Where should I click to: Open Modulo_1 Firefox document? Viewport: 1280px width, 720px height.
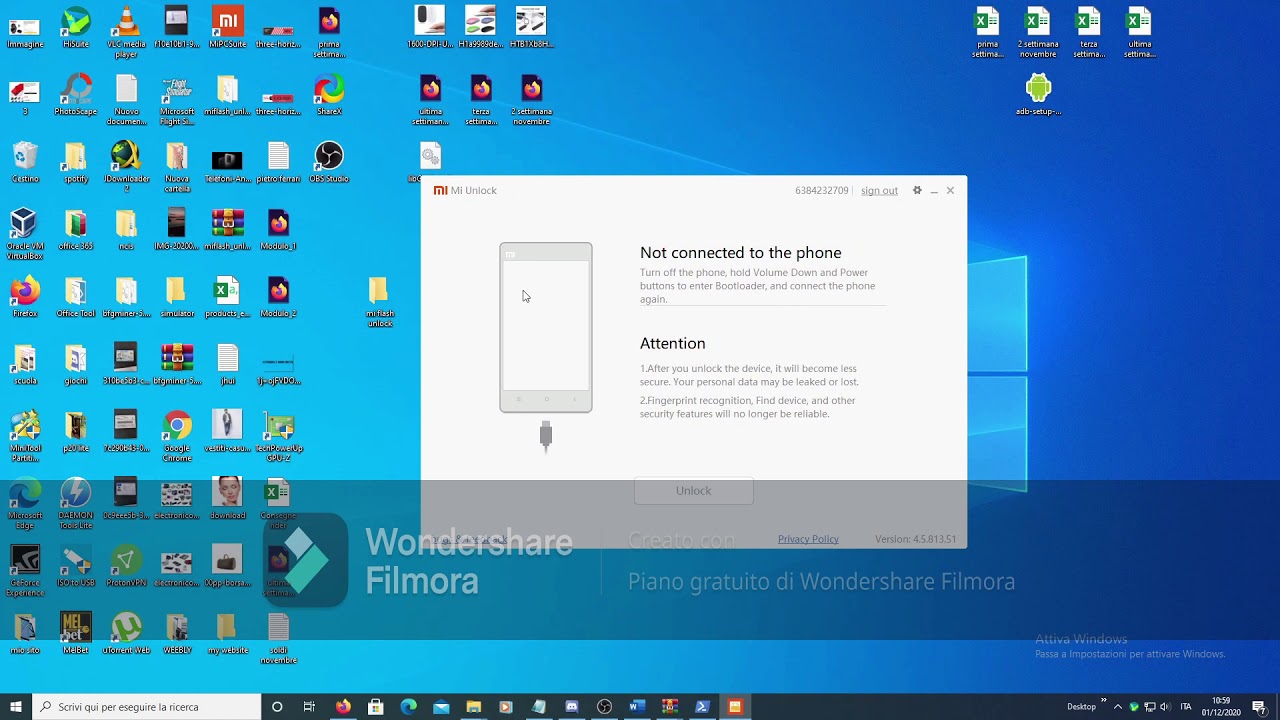click(279, 229)
